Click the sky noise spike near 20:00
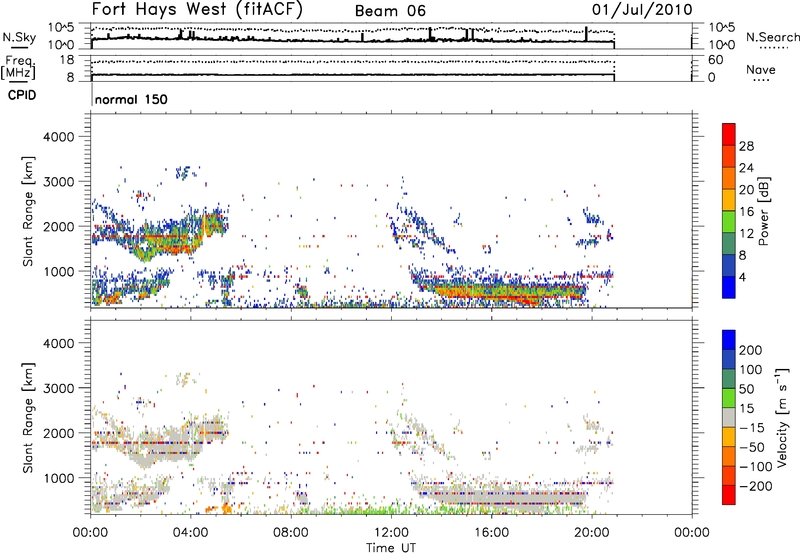 586,34
